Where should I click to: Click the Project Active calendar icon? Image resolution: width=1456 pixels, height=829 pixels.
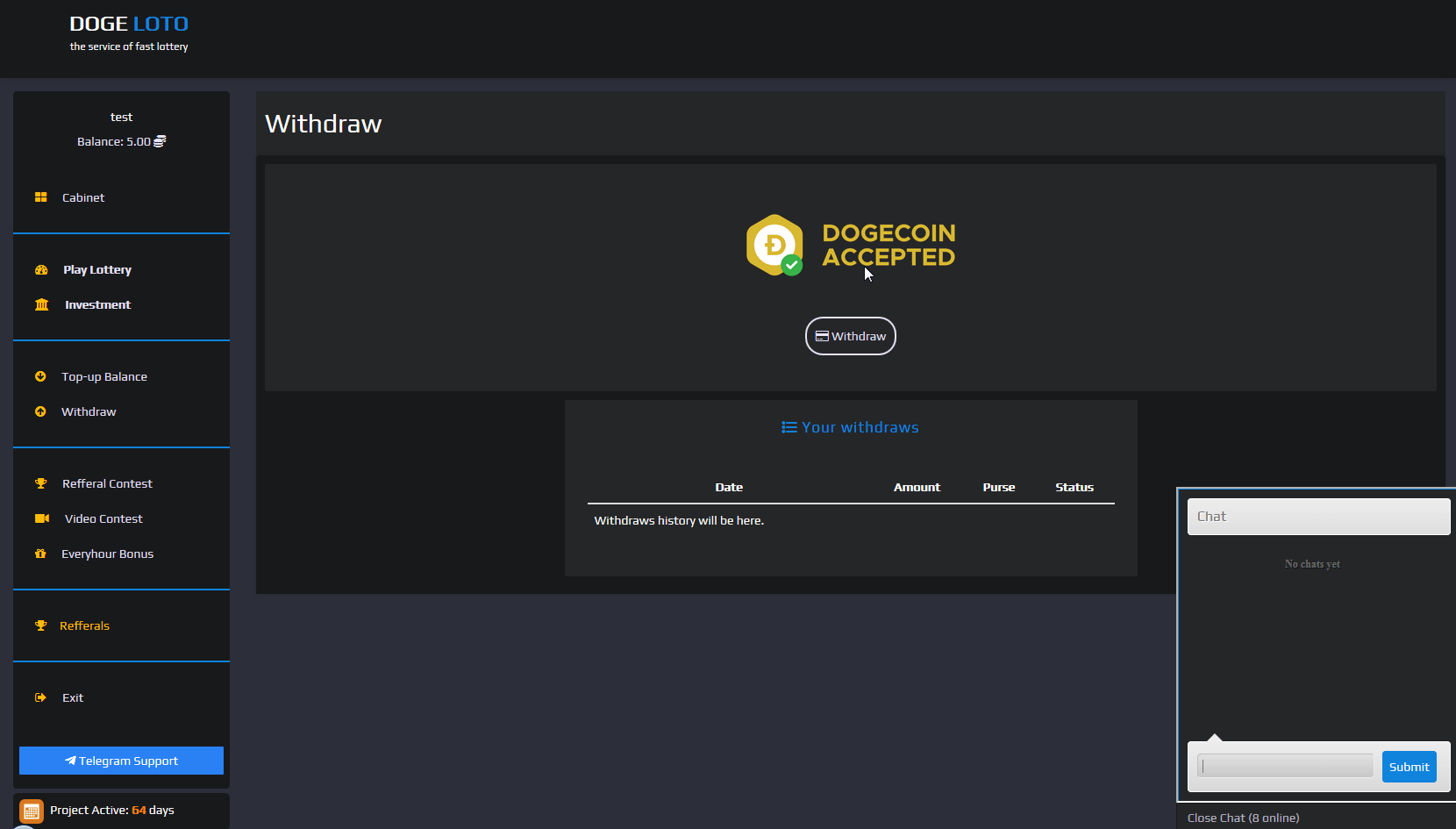[32, 811]
